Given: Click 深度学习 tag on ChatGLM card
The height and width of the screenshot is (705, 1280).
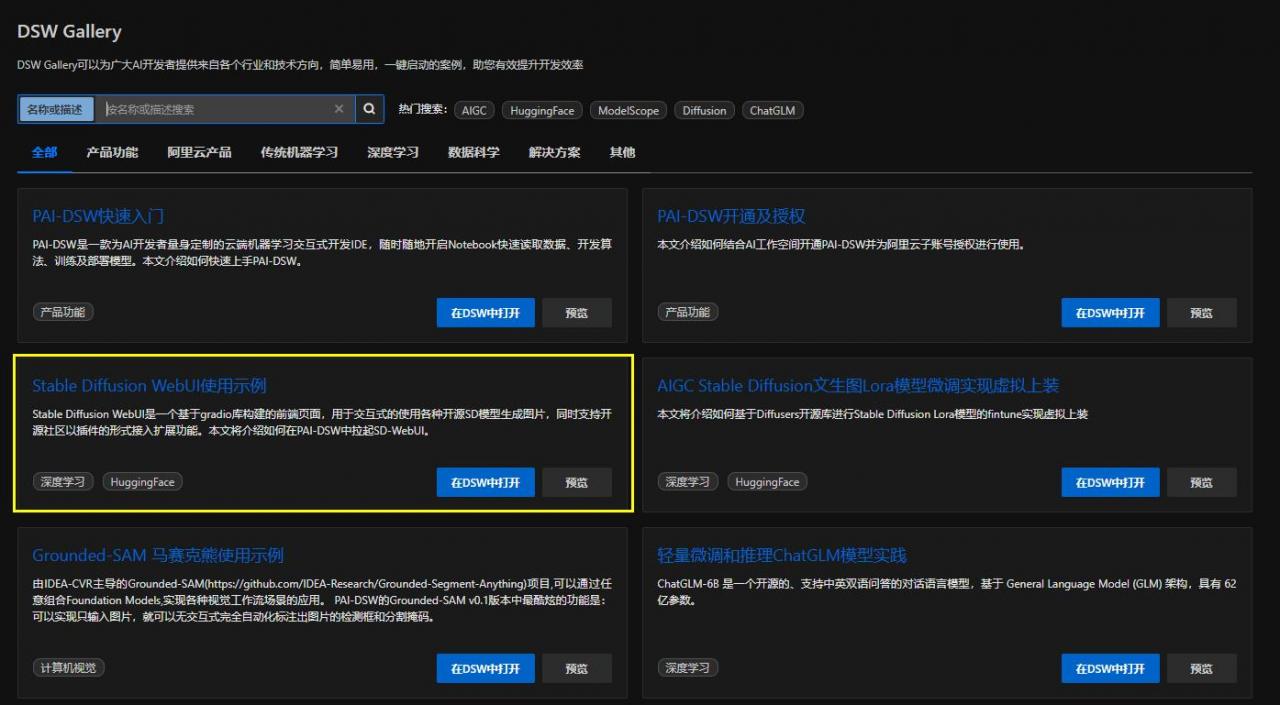Looking at the screenshot, I should tap(688, 667).
